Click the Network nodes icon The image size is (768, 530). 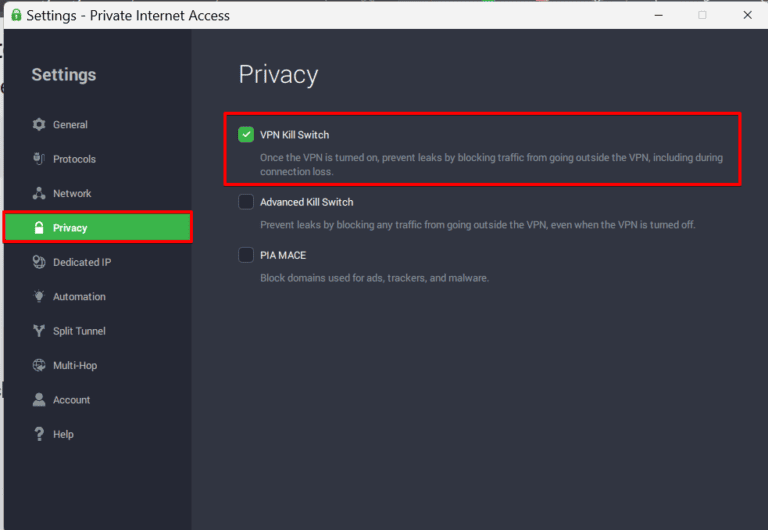(39, 193)
